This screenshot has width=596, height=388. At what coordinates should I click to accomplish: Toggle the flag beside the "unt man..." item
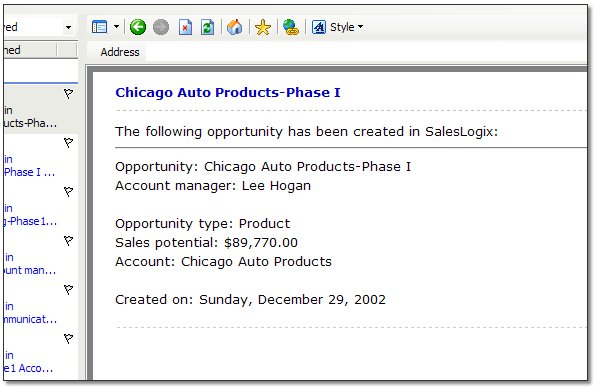(x=68, y=241)
